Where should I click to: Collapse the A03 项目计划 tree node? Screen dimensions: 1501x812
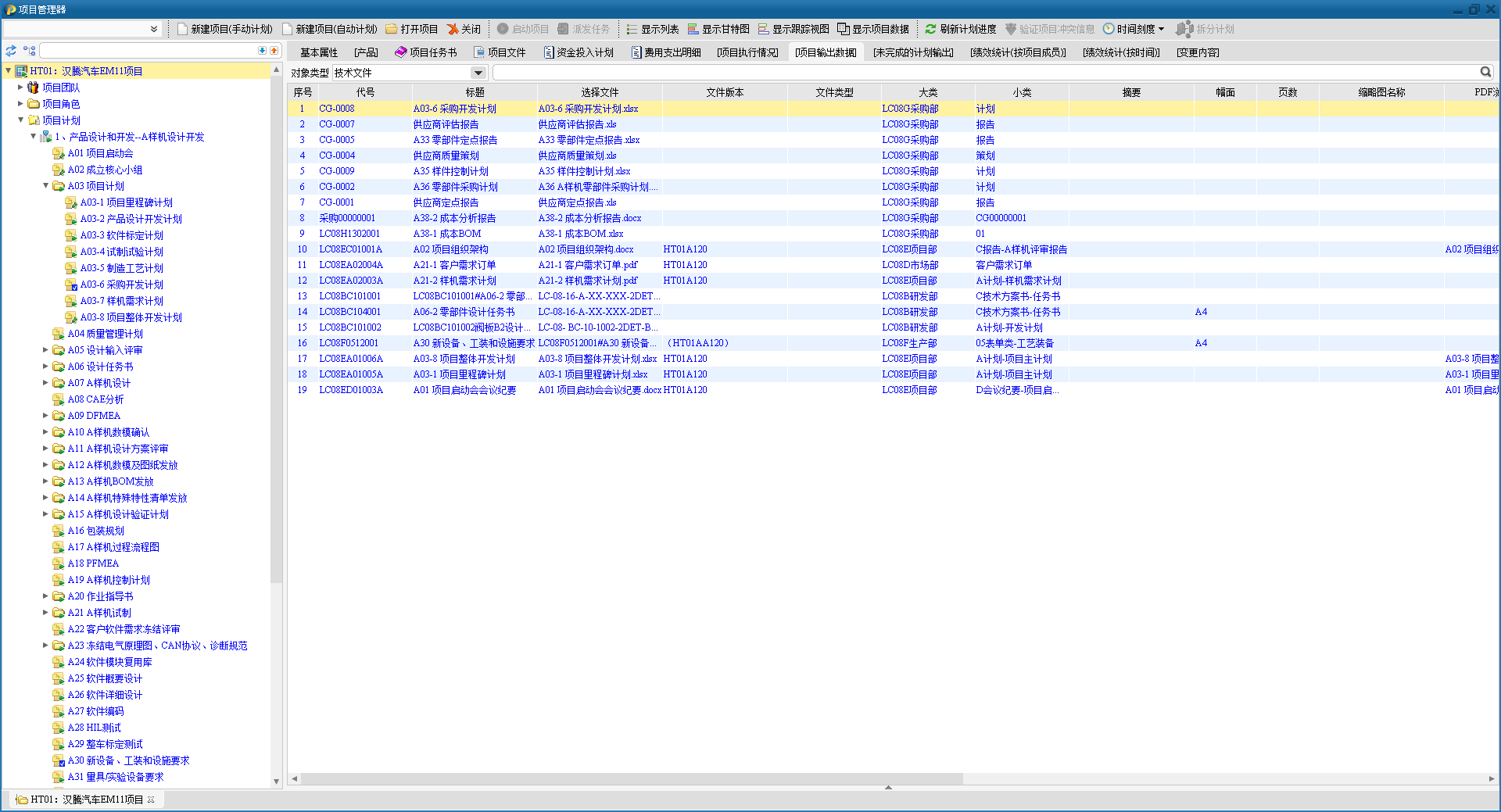pyautogui.click(x=45, y=186)
